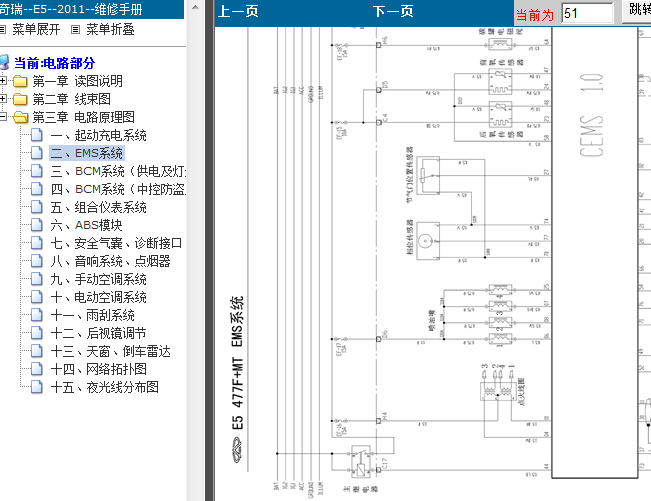Click the 菜单折叠 link
The height and width of the screenshot is (501, 651).
click(x=110, y=29)
